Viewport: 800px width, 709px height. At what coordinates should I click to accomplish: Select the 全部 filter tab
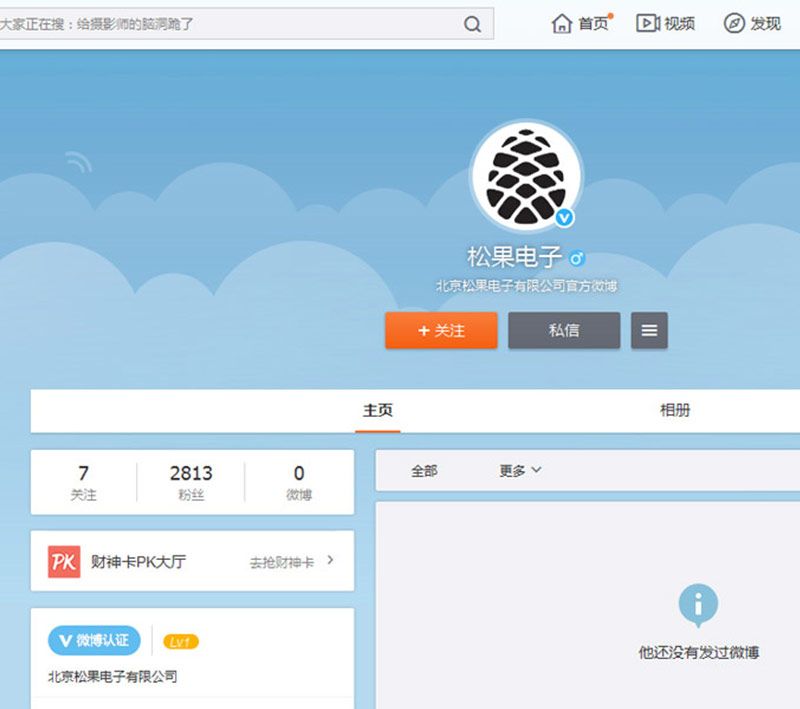point(424,471)
